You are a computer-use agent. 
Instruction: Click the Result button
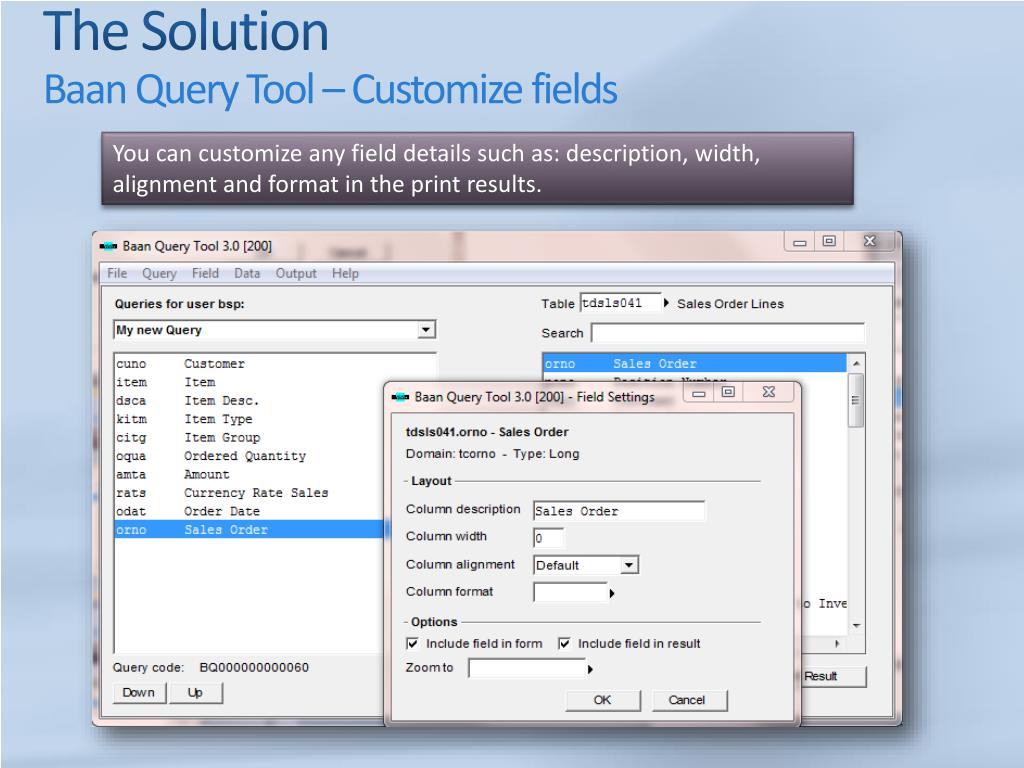[833, 677]
